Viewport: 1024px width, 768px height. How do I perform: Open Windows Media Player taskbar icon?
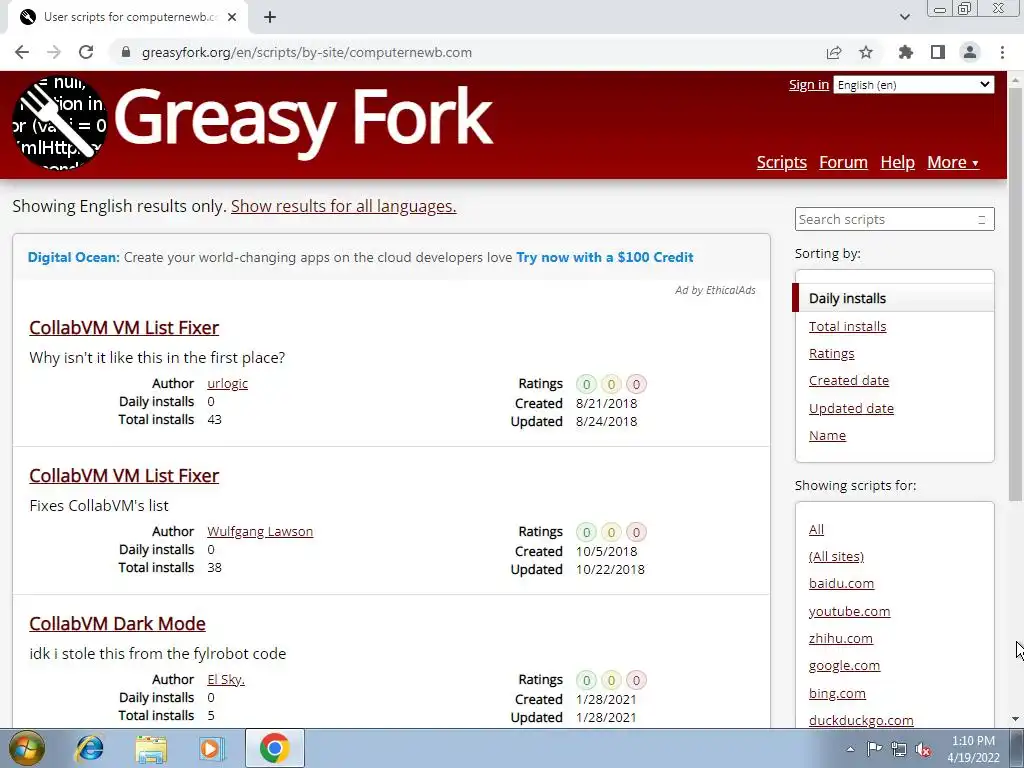click(212, 748)
